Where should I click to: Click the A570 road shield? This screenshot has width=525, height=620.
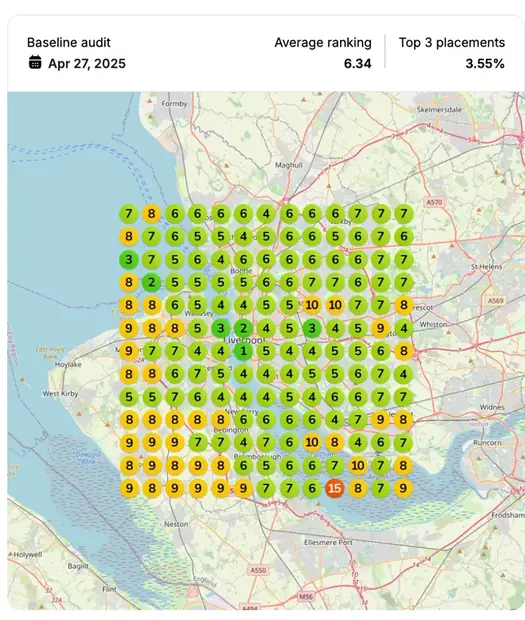coord(434,202)
